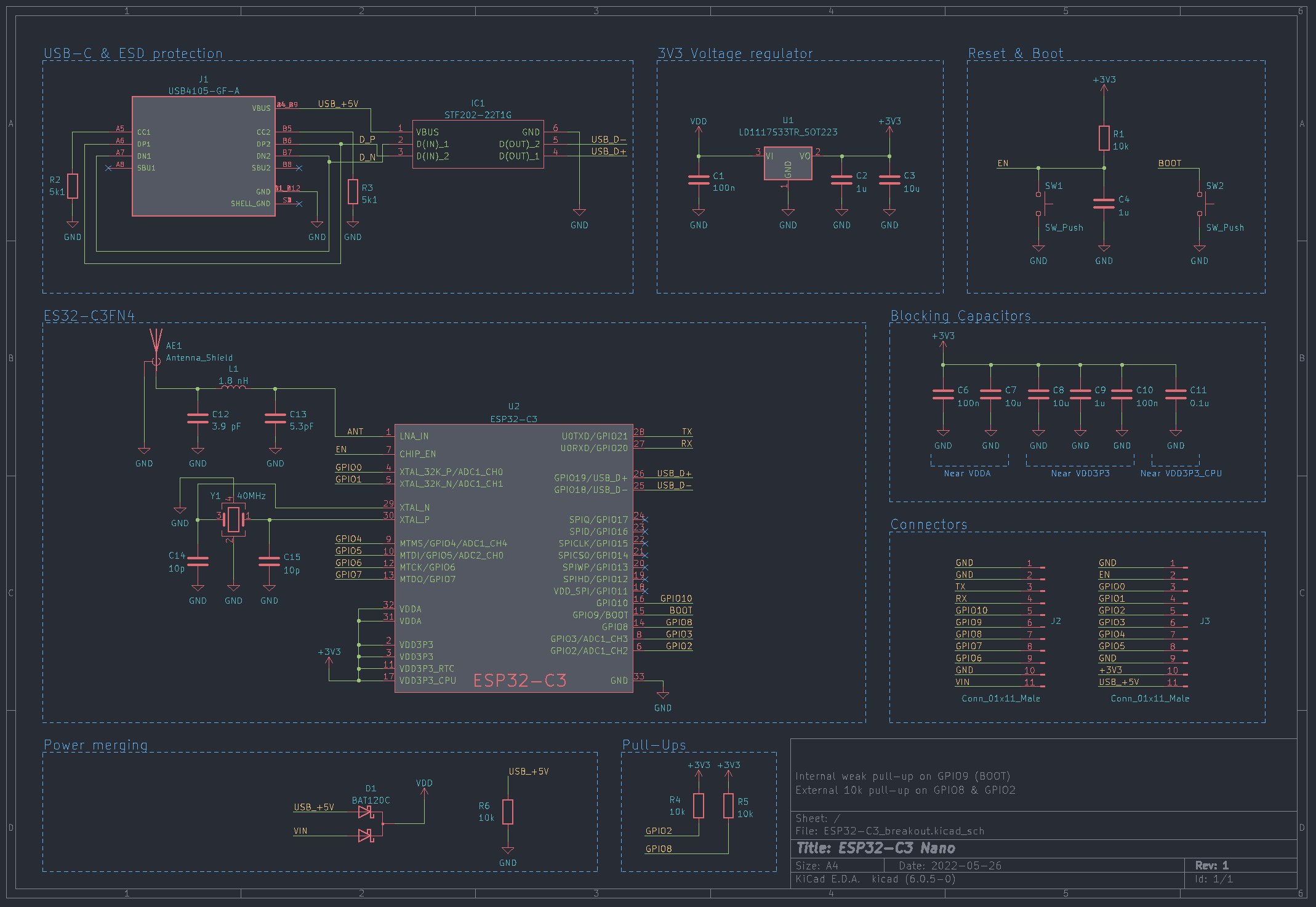Click the C3 10u capacitor symbol
1316x907 pixels.
pos(889,180)
